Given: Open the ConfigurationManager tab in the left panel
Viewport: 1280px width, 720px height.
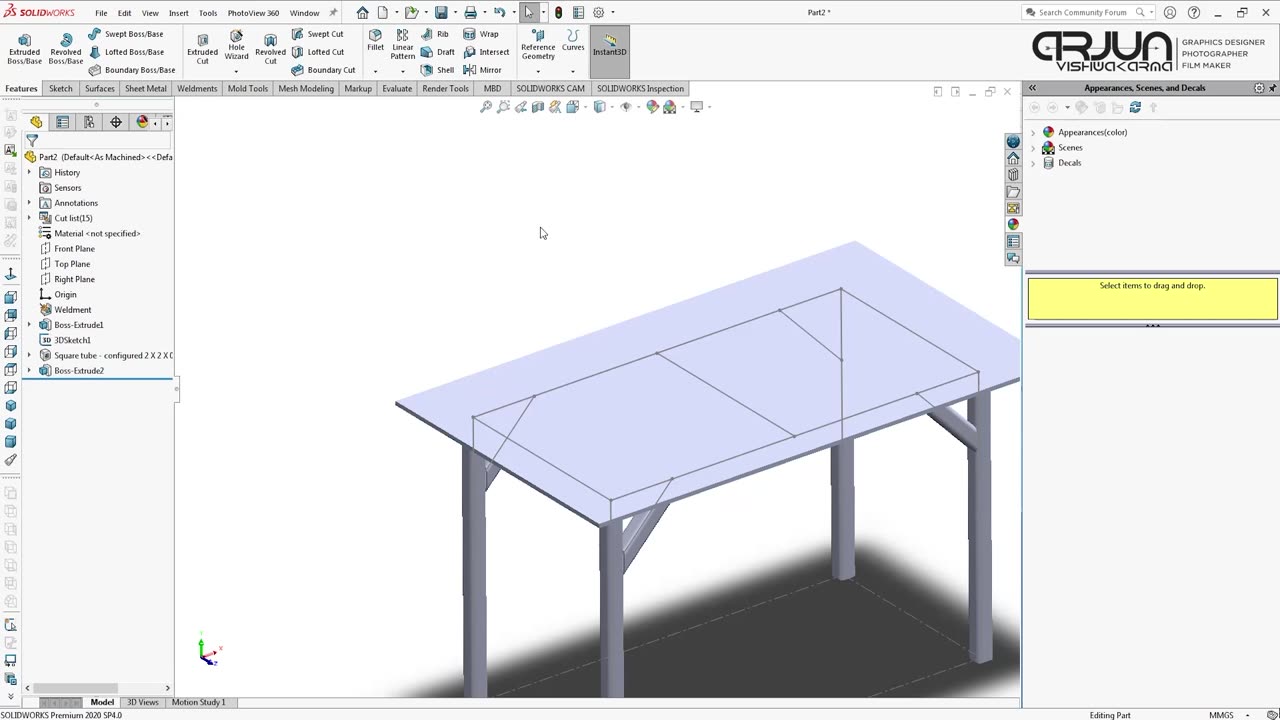Looking at the screenshot, I should [x=89, y=122].
